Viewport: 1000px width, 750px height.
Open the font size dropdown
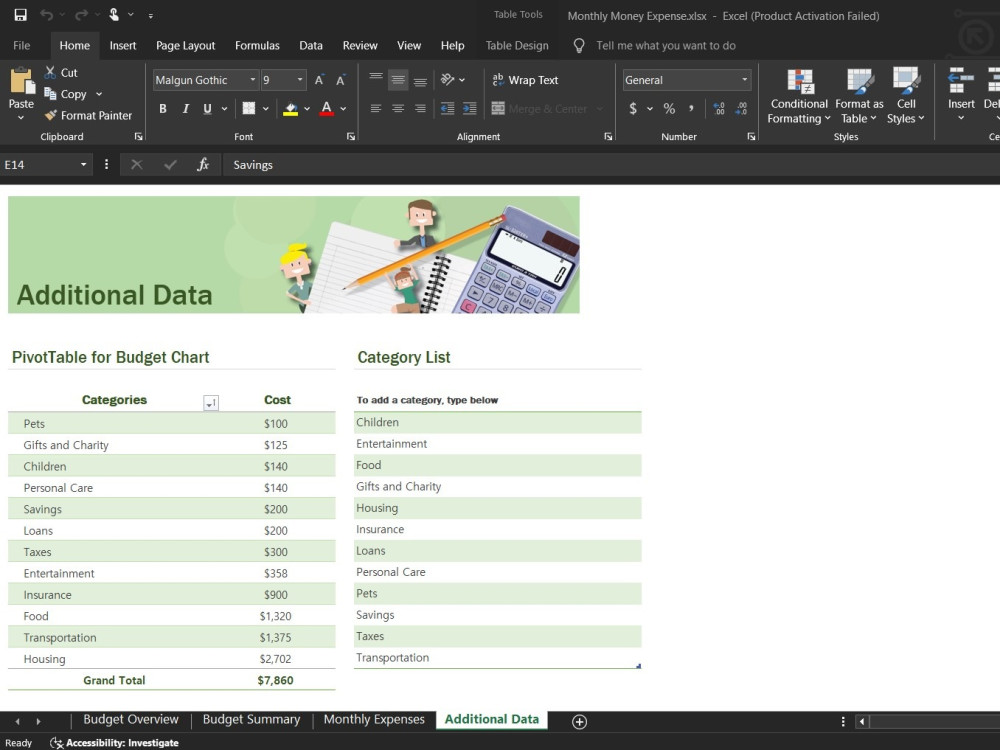coord(300,80)
